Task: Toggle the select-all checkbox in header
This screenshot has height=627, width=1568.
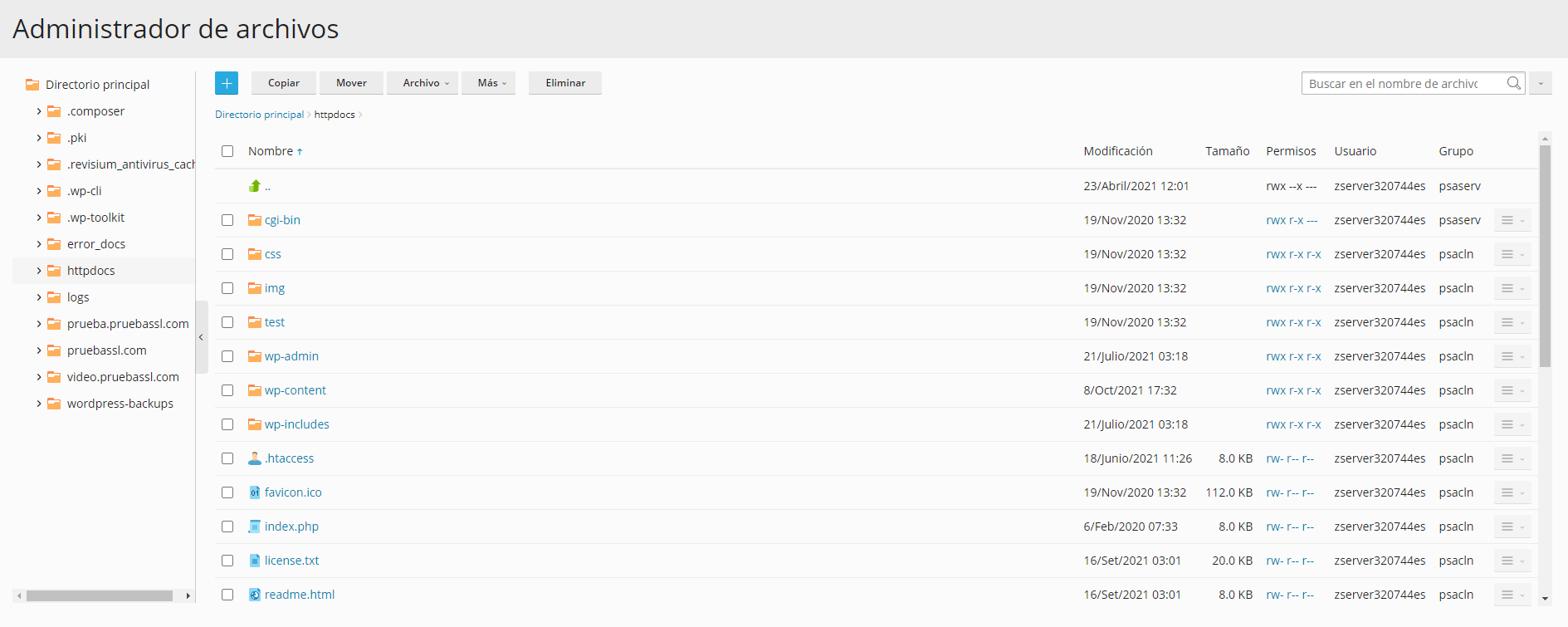Action: (x=227, y=151)
